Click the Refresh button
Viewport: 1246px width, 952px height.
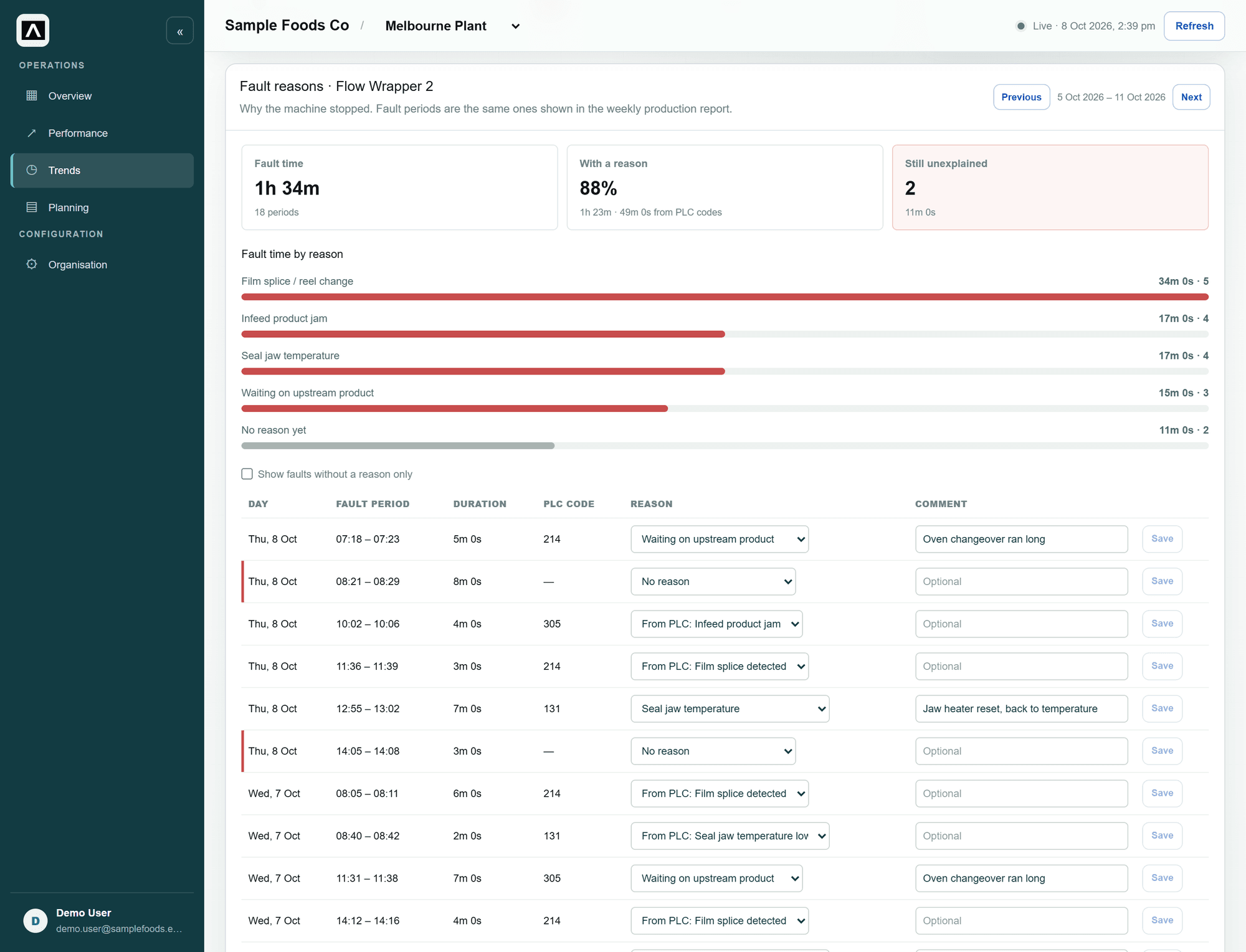[1194, 26]
